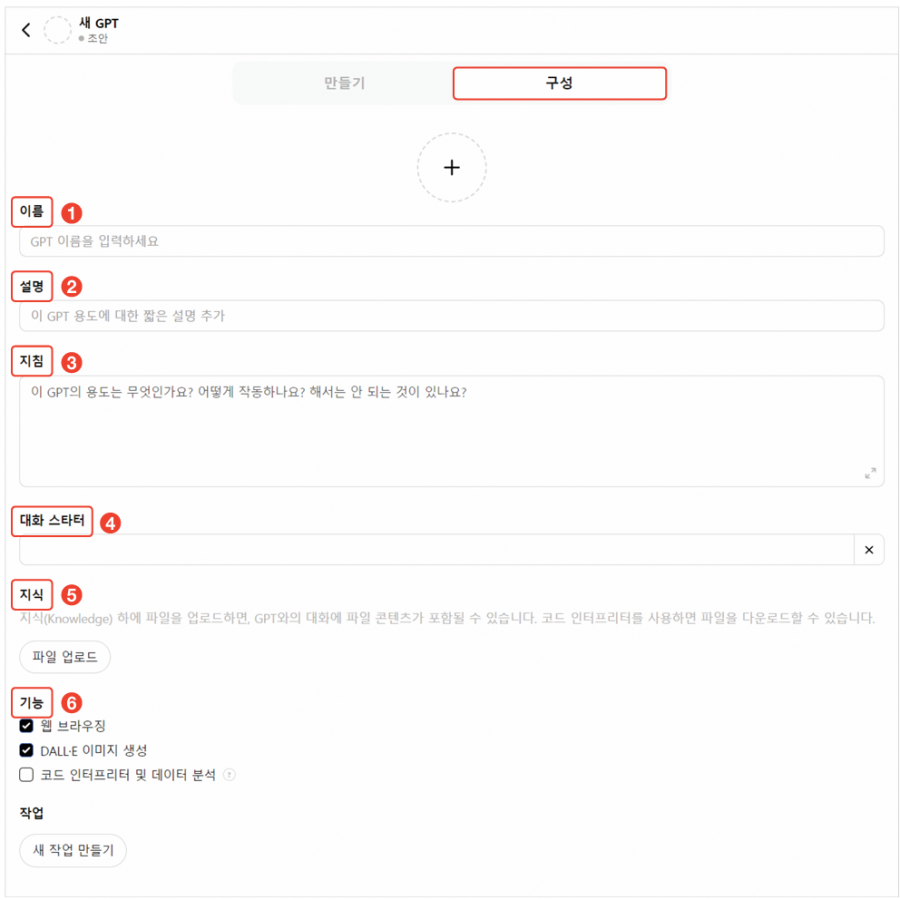Click the 파일 업로드 button
Viewport: 900px width, 900px height.
tap(65, 657)
